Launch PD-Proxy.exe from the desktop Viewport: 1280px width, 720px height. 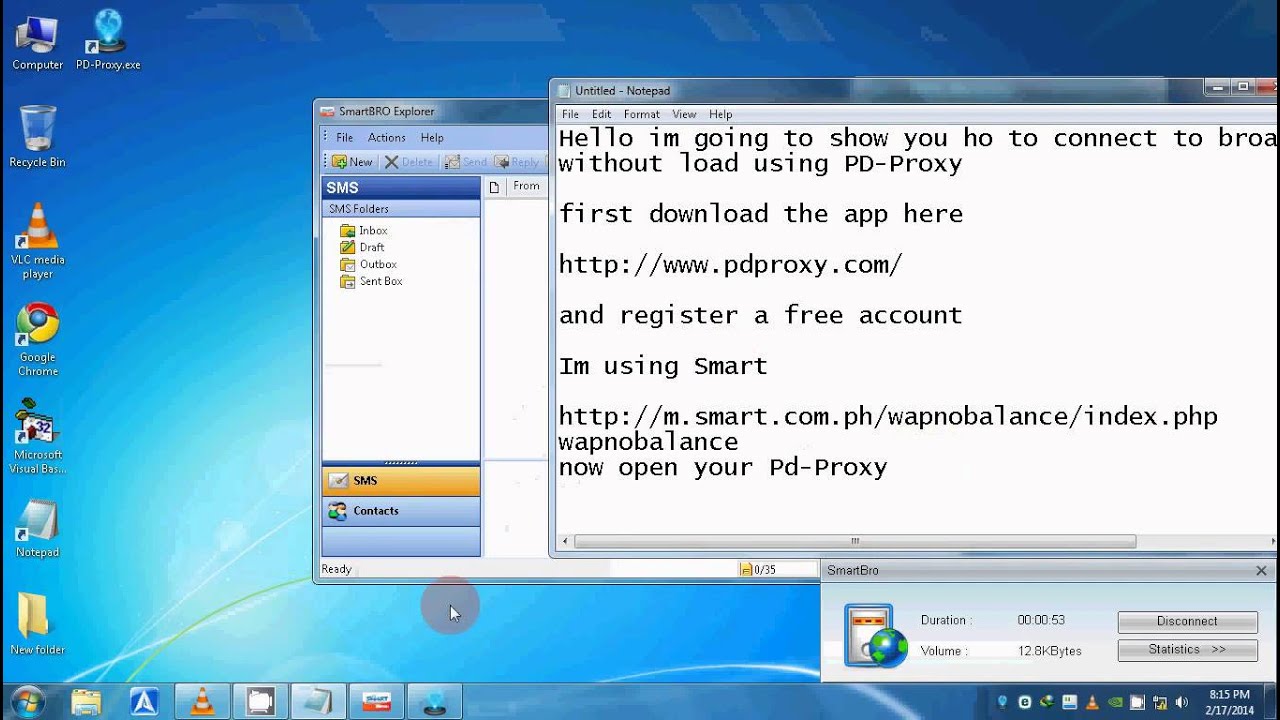coord(108,42)
